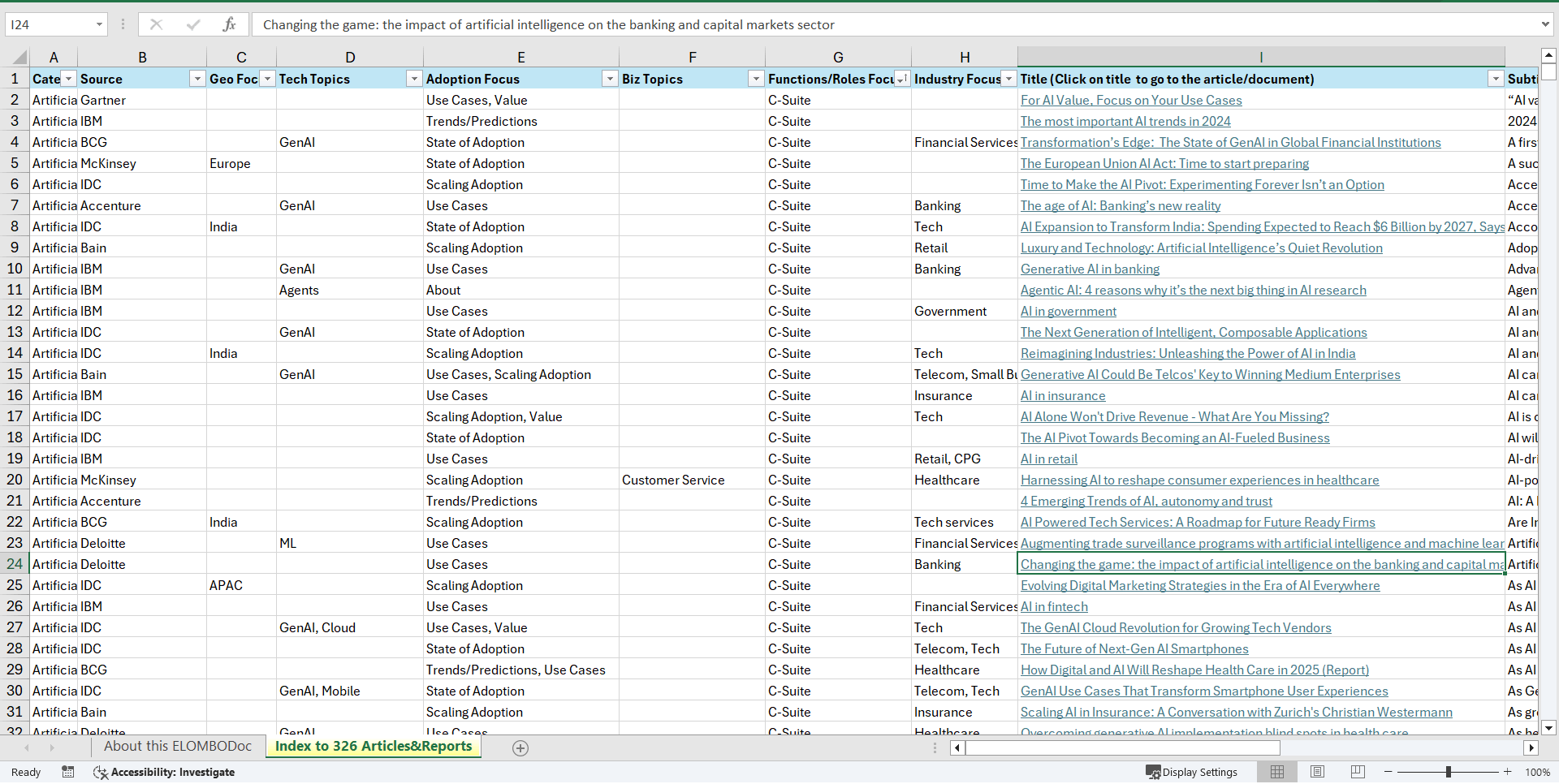The image size is (1559, 784).
Task: Click the macro recording status bar icon
Action: 68,772
